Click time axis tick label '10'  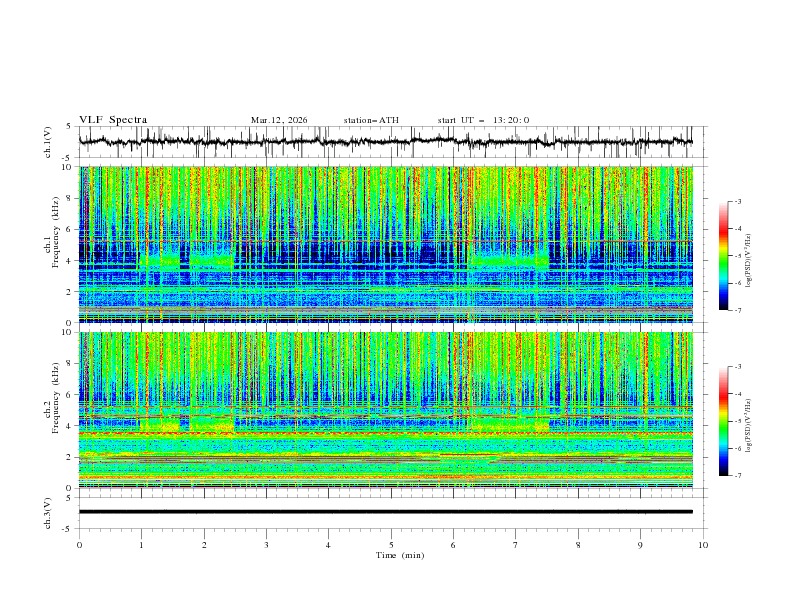pos(703,545)
